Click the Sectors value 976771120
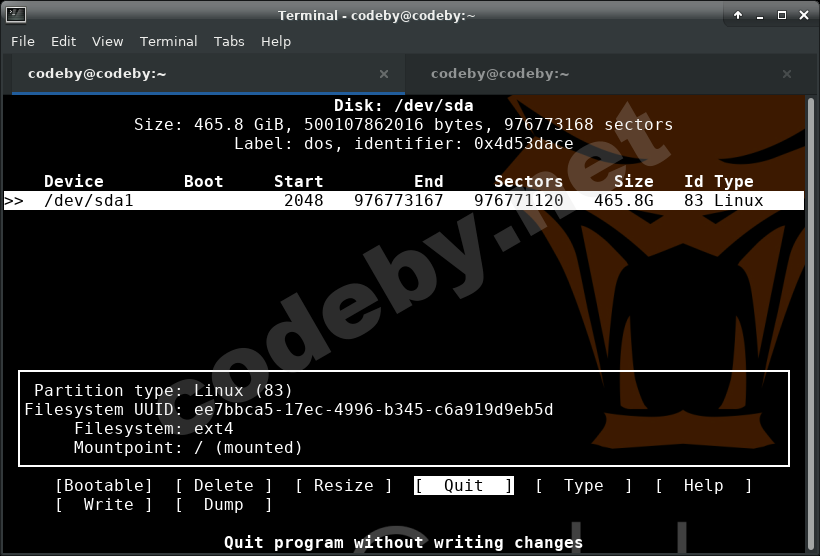Image resolution: width=820 pixels, height=556 pixels. pos(518,200)
